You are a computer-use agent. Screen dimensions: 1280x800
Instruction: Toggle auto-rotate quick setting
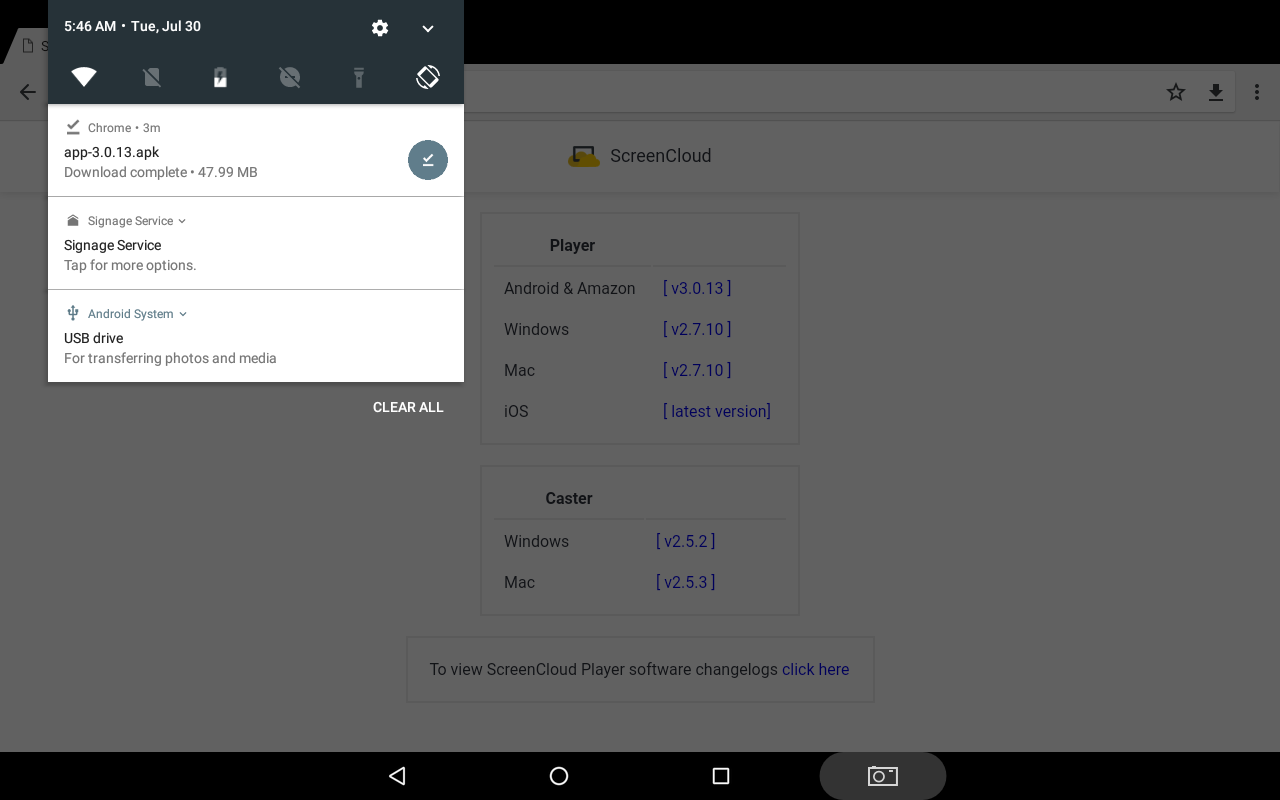[x=428, y=77]
